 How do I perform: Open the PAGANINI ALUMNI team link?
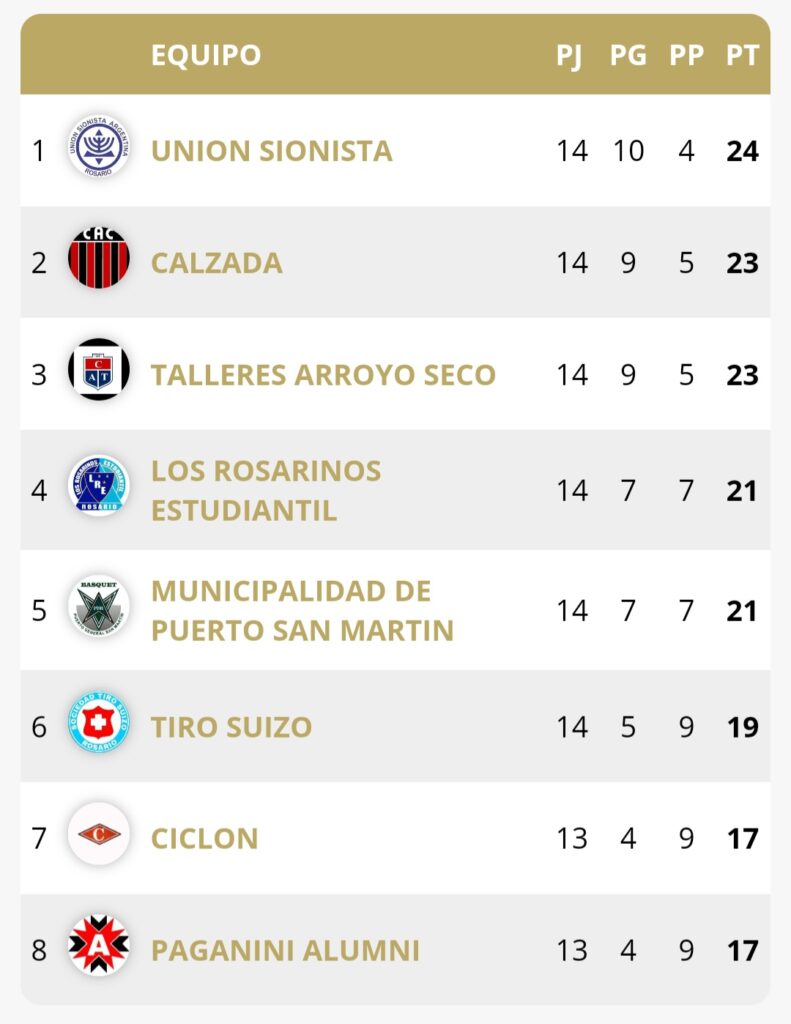tap(285, 950)
